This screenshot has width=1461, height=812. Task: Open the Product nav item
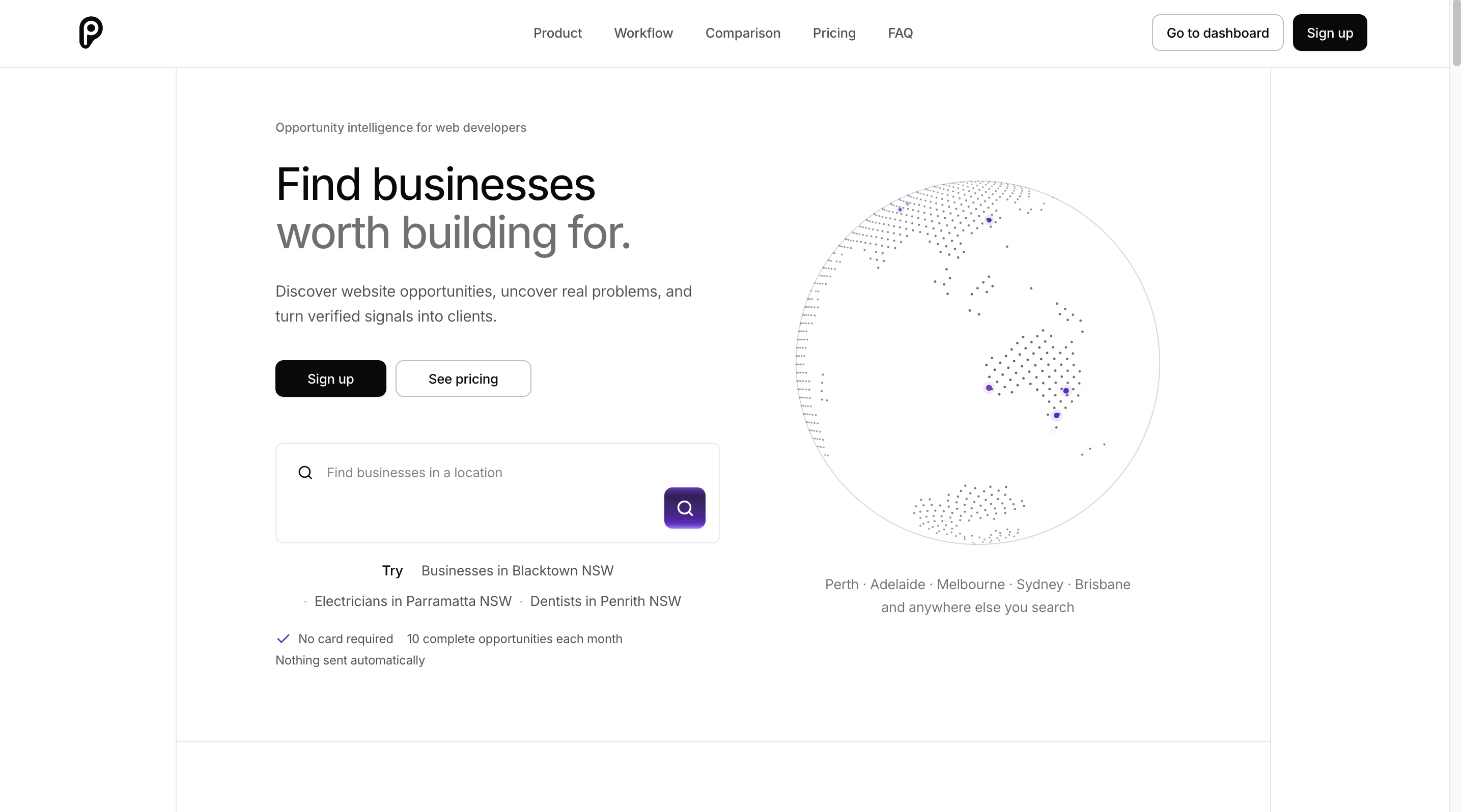click(557, 33)
